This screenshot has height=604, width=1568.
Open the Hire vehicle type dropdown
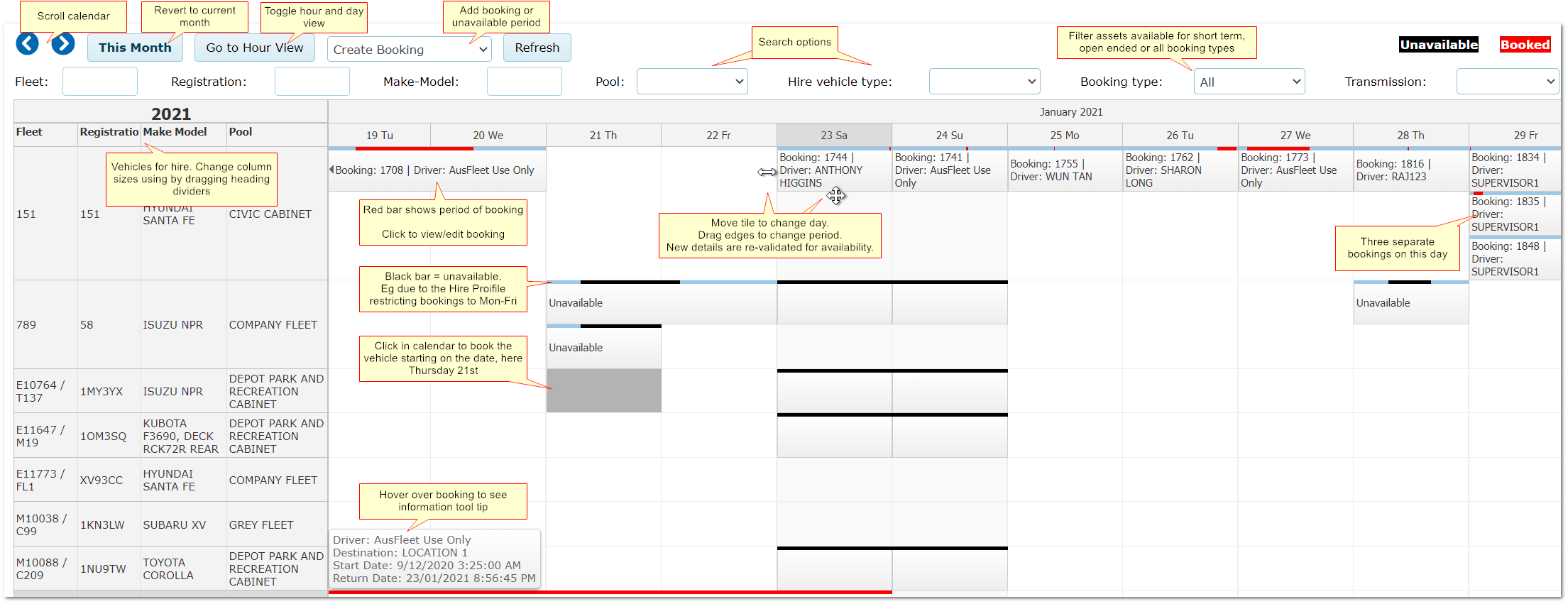[x=984, y=82]
